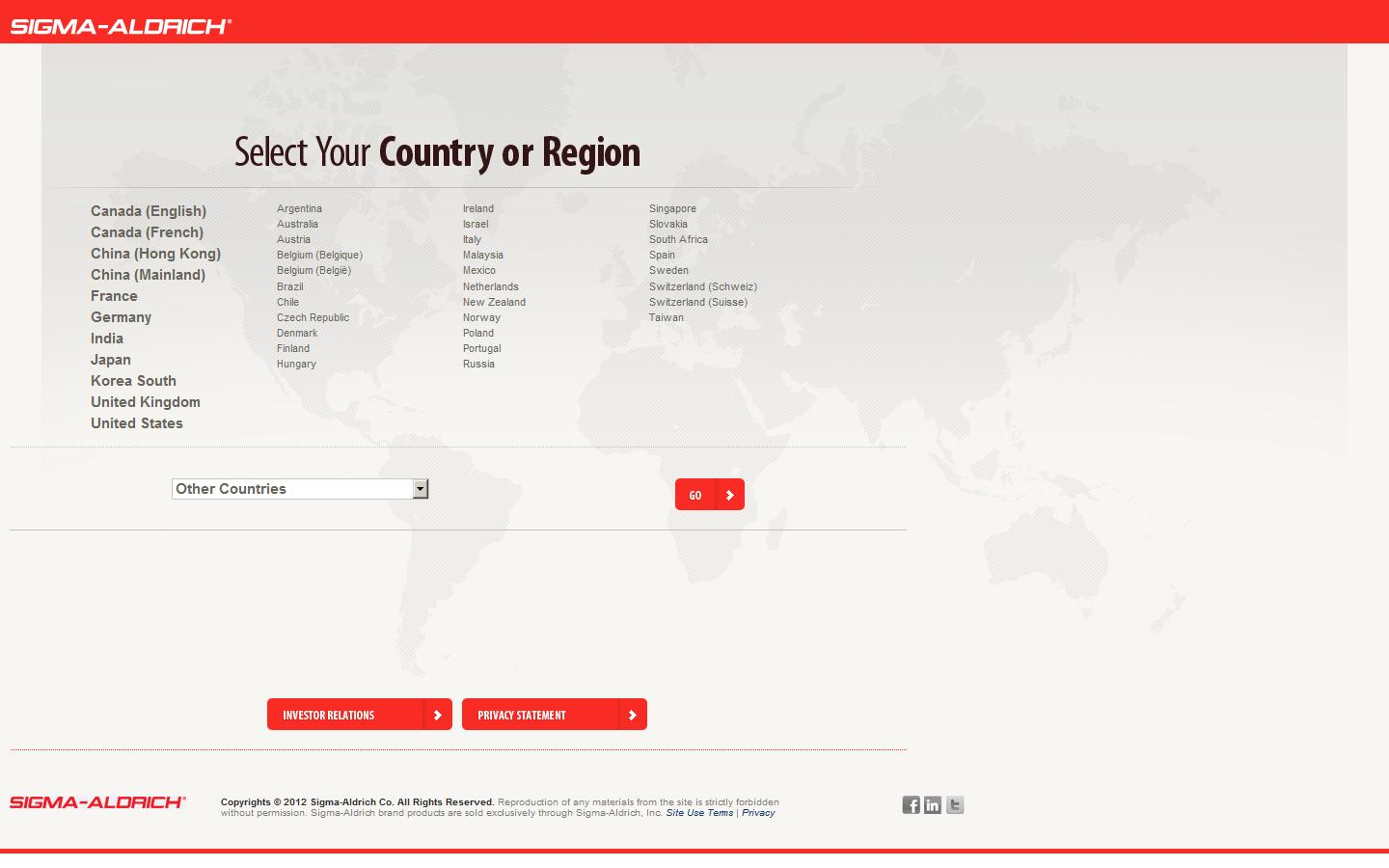
Task: Open the Other Countries dropdown
Action: click(x=289, y=488)
